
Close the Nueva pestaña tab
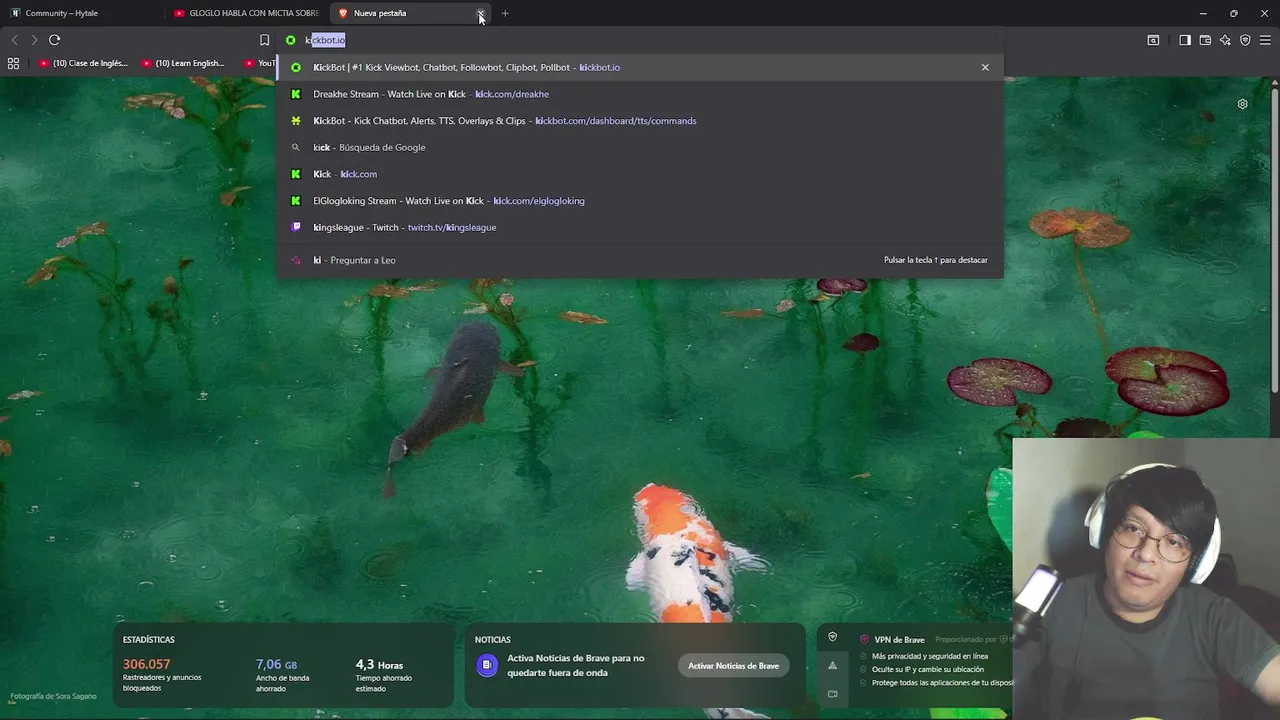point(480,13)
